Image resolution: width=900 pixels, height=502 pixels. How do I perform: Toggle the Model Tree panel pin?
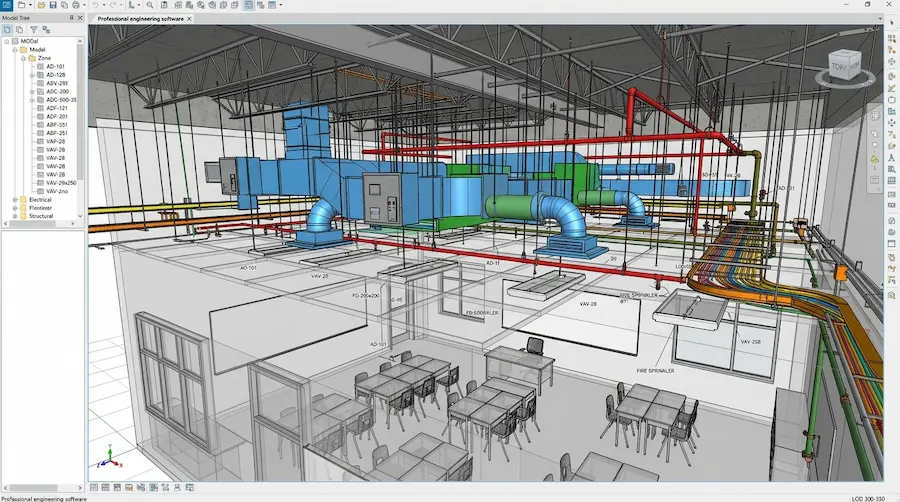[x=71, y=18]
